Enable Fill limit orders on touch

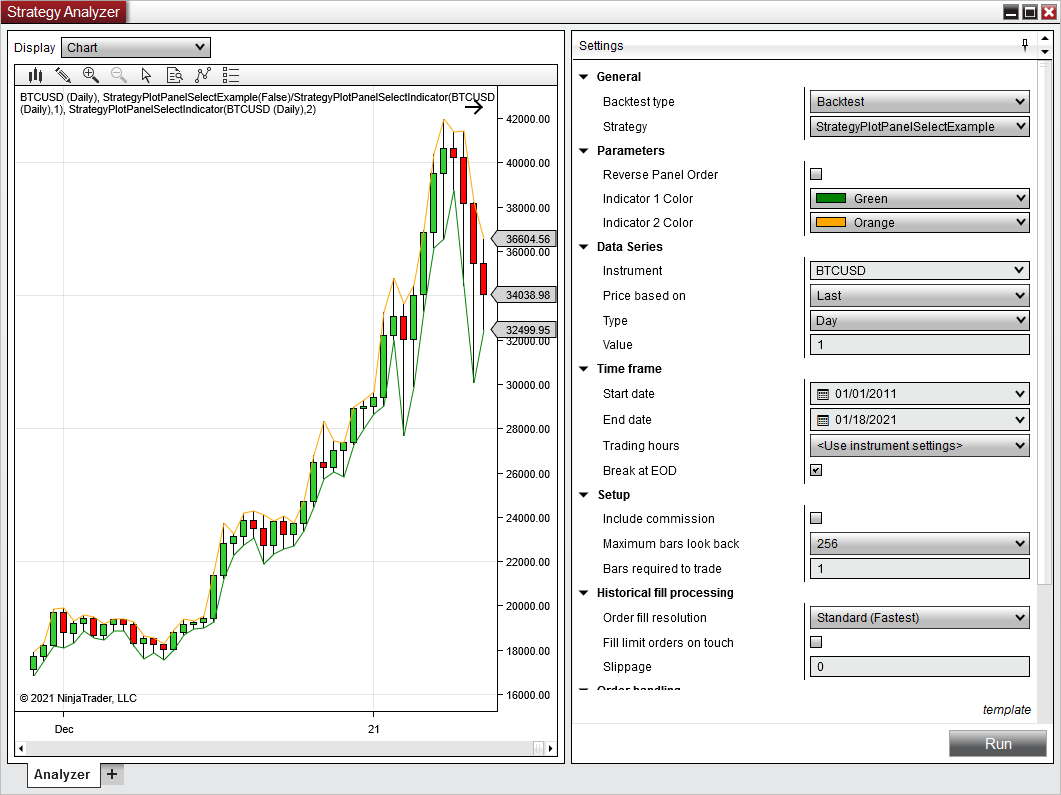[816, 642]
